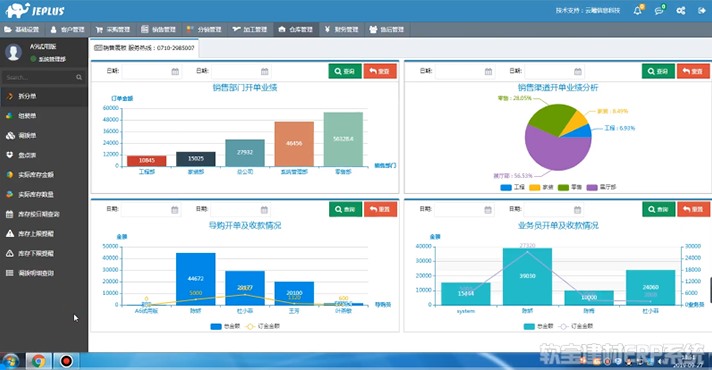Screen dimensions: 712x370
Task: Open the 销售管理 top menu
Action: pyautogui.click(x=158, y=30)
